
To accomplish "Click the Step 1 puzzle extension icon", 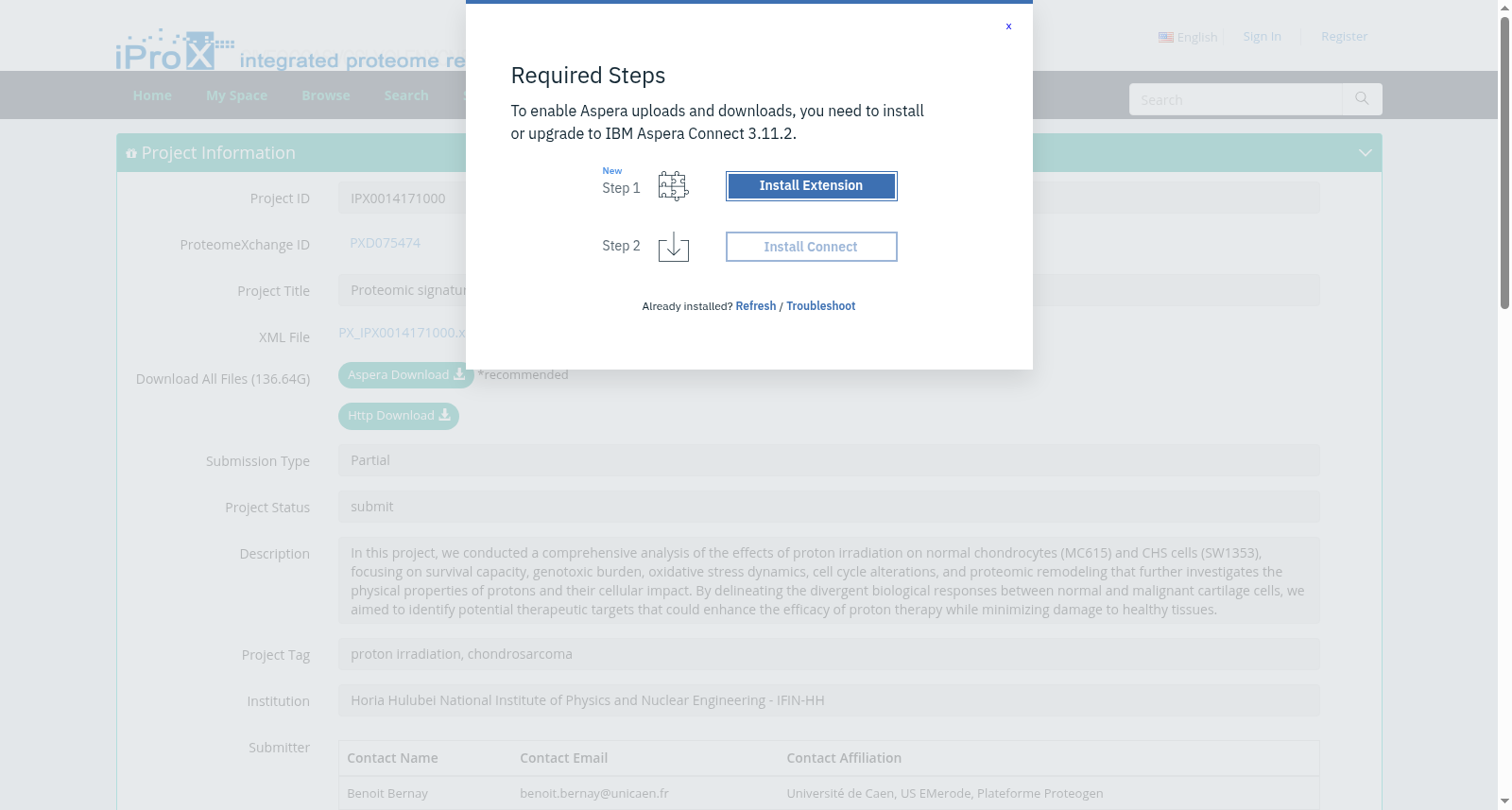I will (673, 186).
